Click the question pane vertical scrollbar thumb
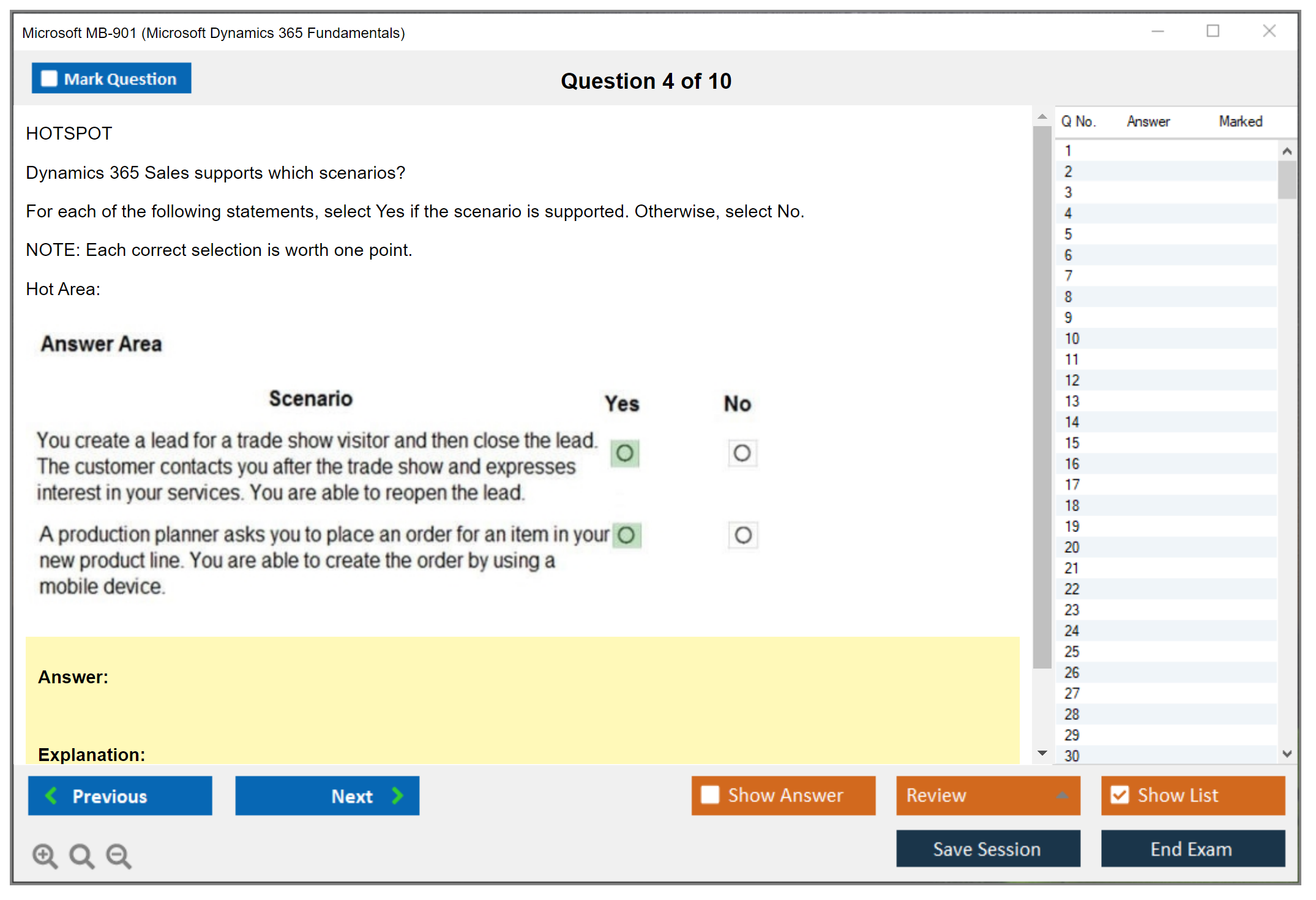The width and height of the screenshot is (1316, 900). [1042, 398]
